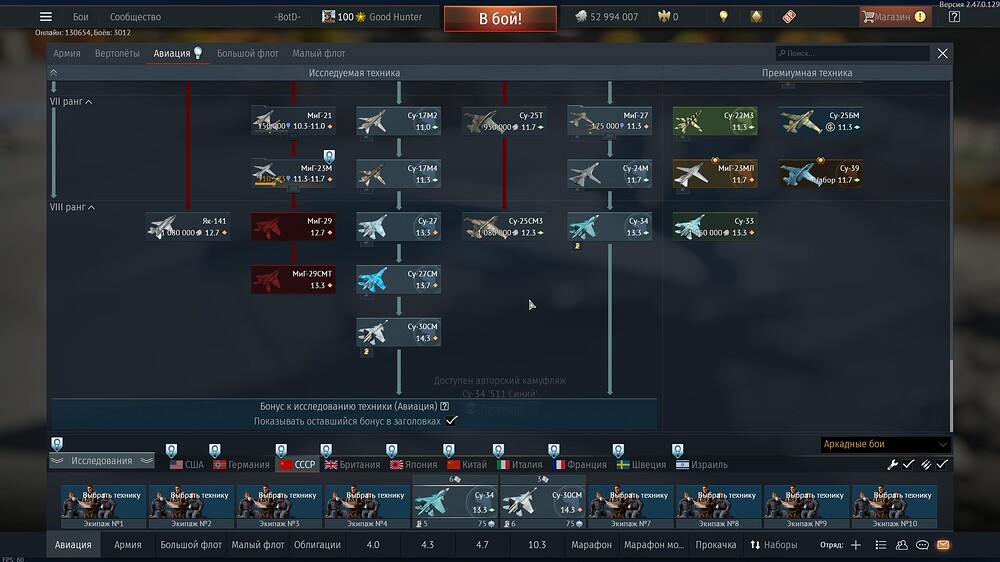Select the МиГ-21 aircraft card

pos(293,121)
